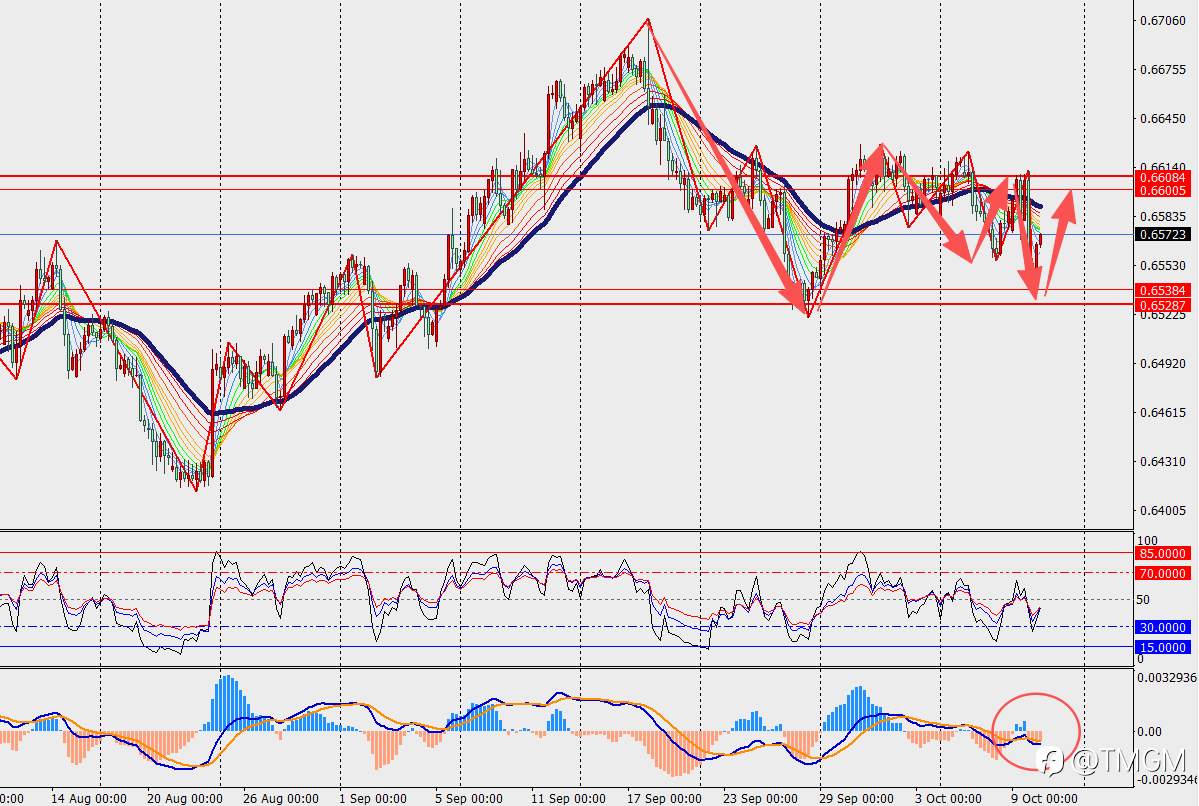Select the 0.66005 red price level label
The height and width of the screenshot is (806, 1199).
coord(1162,190)
